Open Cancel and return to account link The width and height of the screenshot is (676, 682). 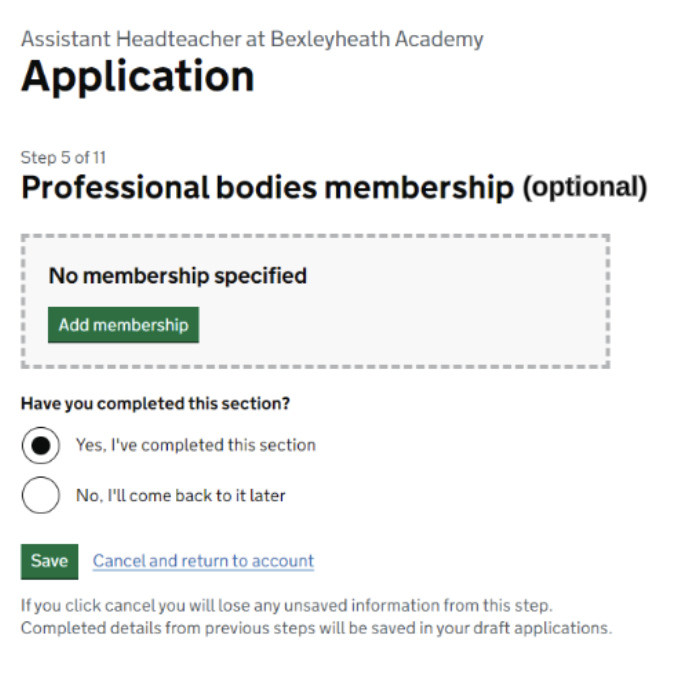pyautogui.click(x=203, y=561)
